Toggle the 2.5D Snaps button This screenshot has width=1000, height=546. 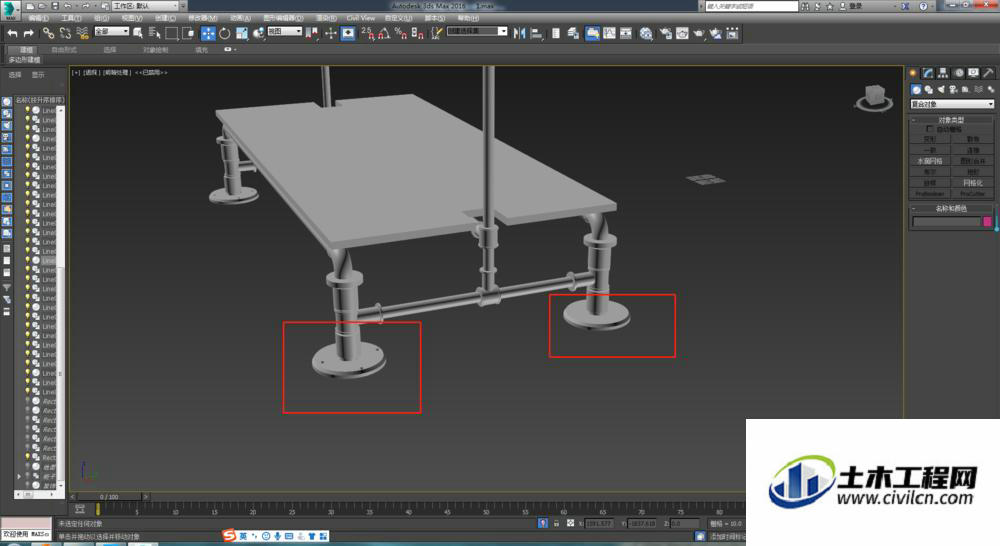[367, 33]
